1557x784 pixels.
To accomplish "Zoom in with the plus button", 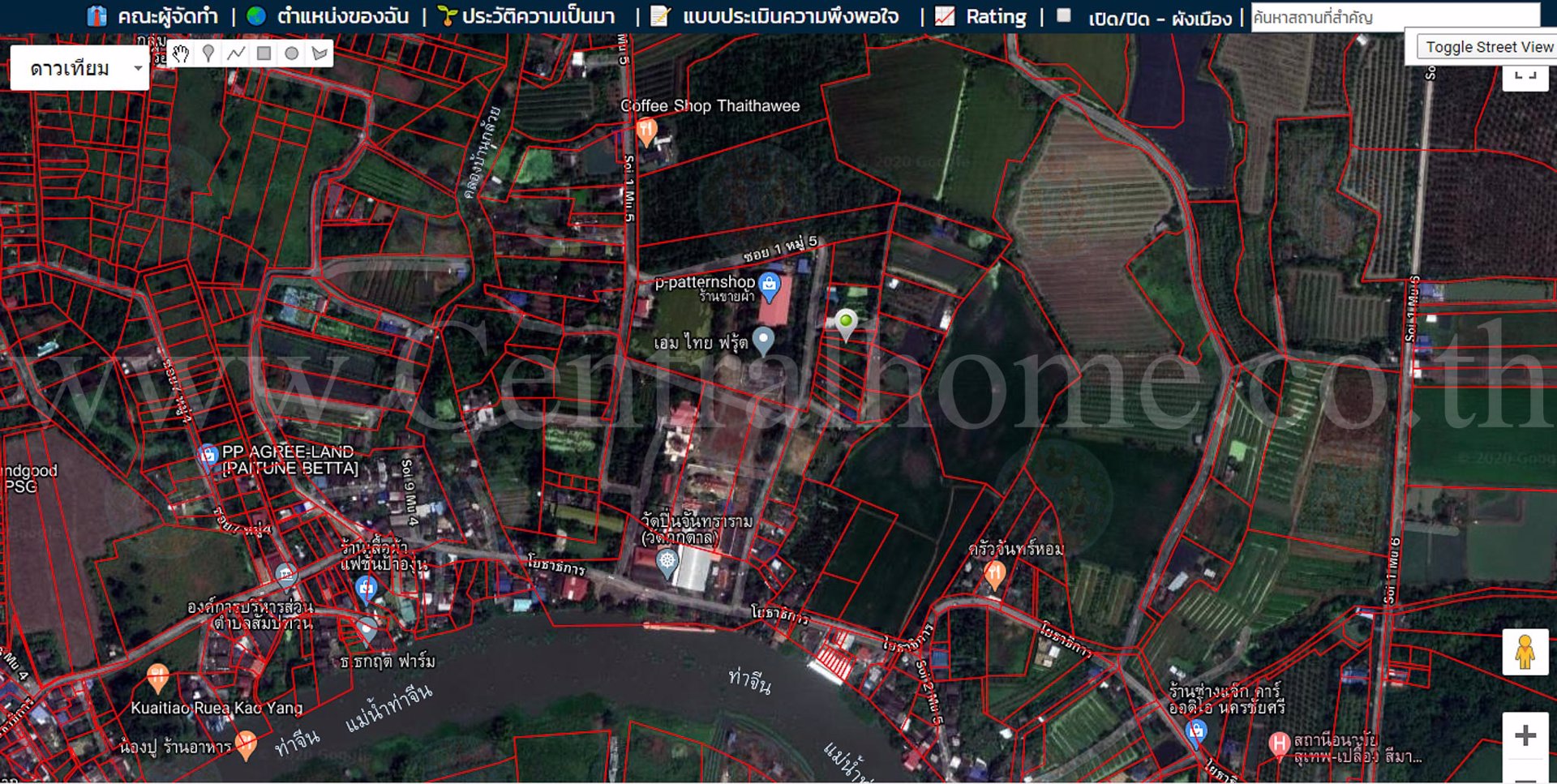I will 1525,735.
